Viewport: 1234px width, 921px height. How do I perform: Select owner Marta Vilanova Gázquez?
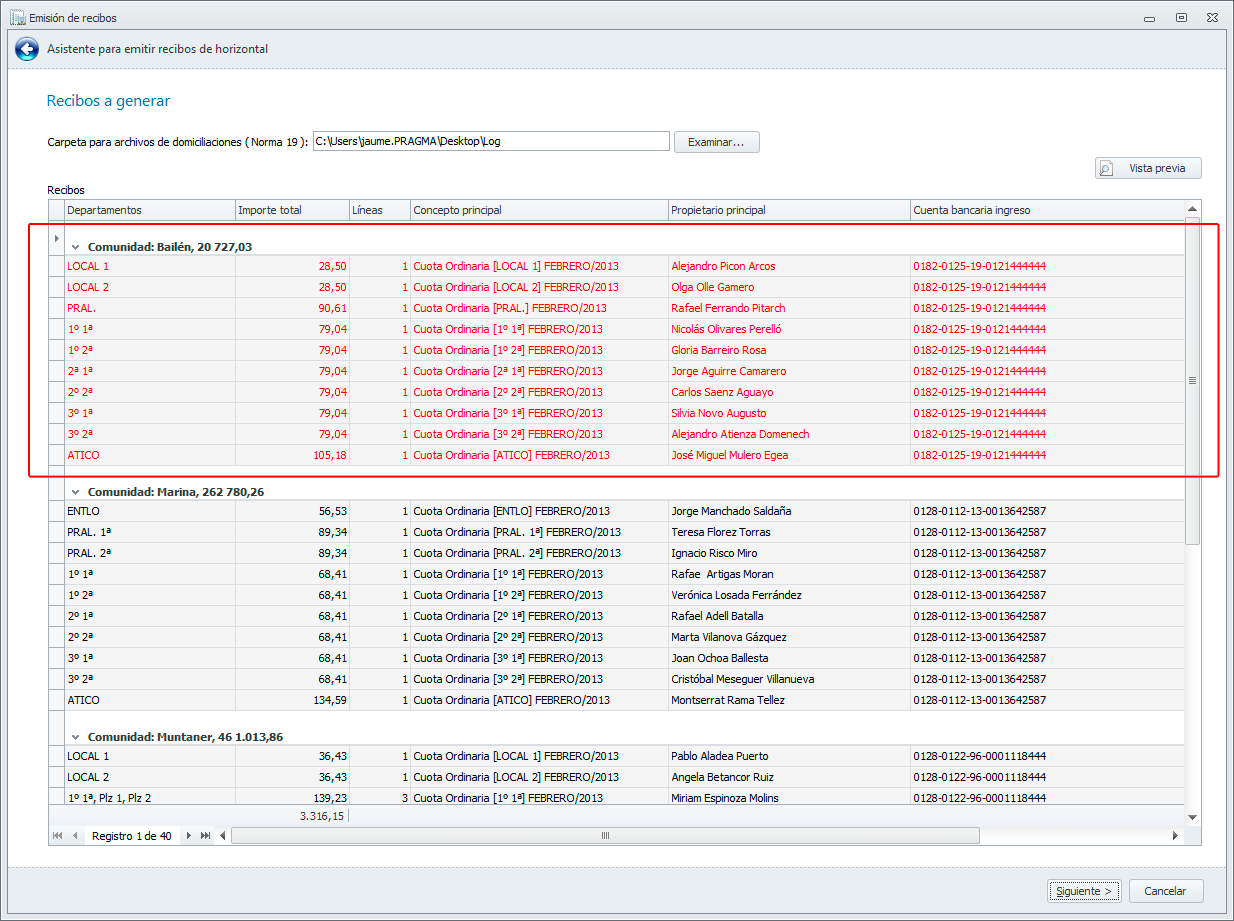point(729,637)
